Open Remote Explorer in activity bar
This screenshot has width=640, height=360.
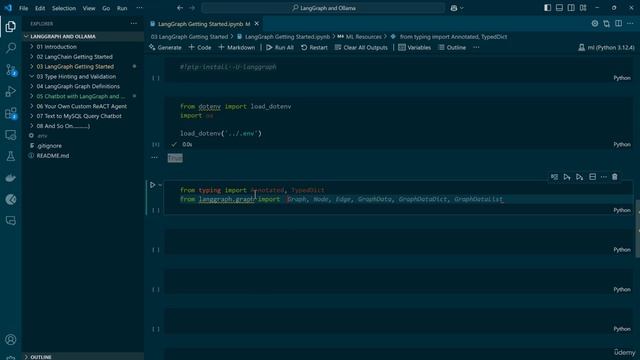11,135
